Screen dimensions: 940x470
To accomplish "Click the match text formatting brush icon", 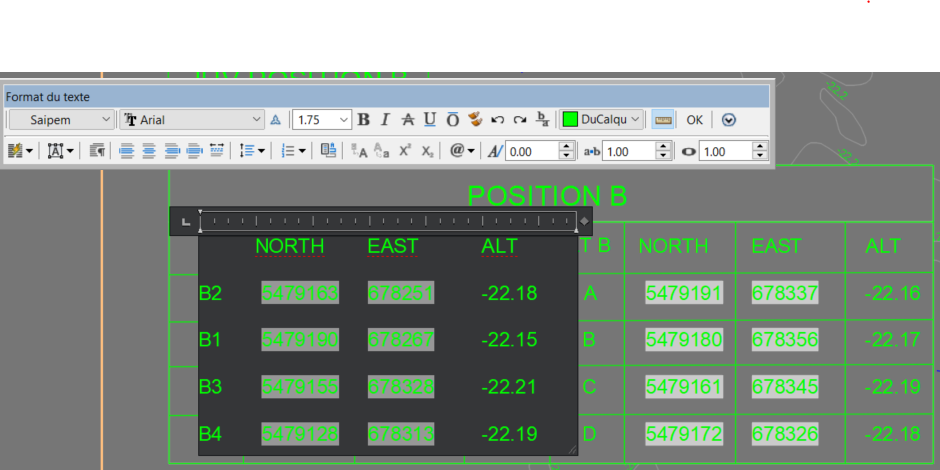I will point(475,119).
